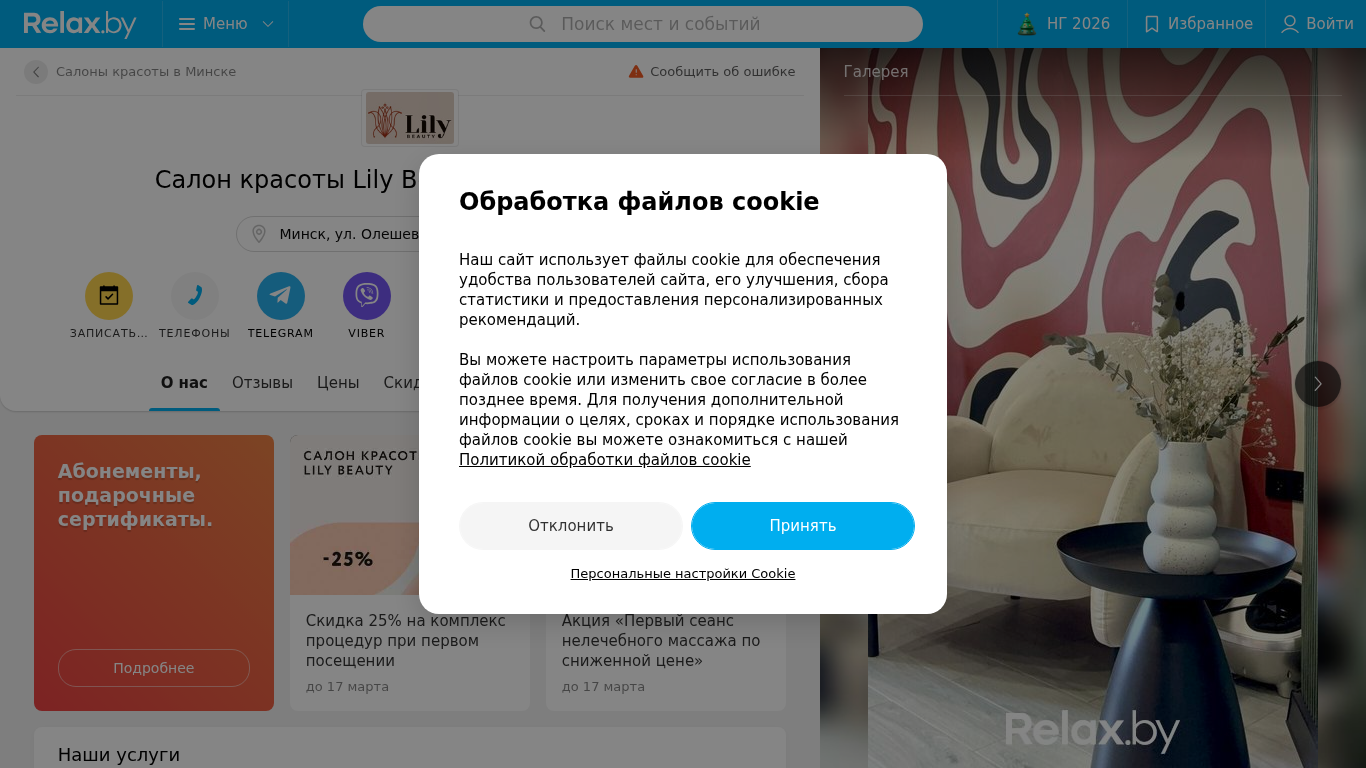Switch to the Цены tab

(x=338, y=383)
